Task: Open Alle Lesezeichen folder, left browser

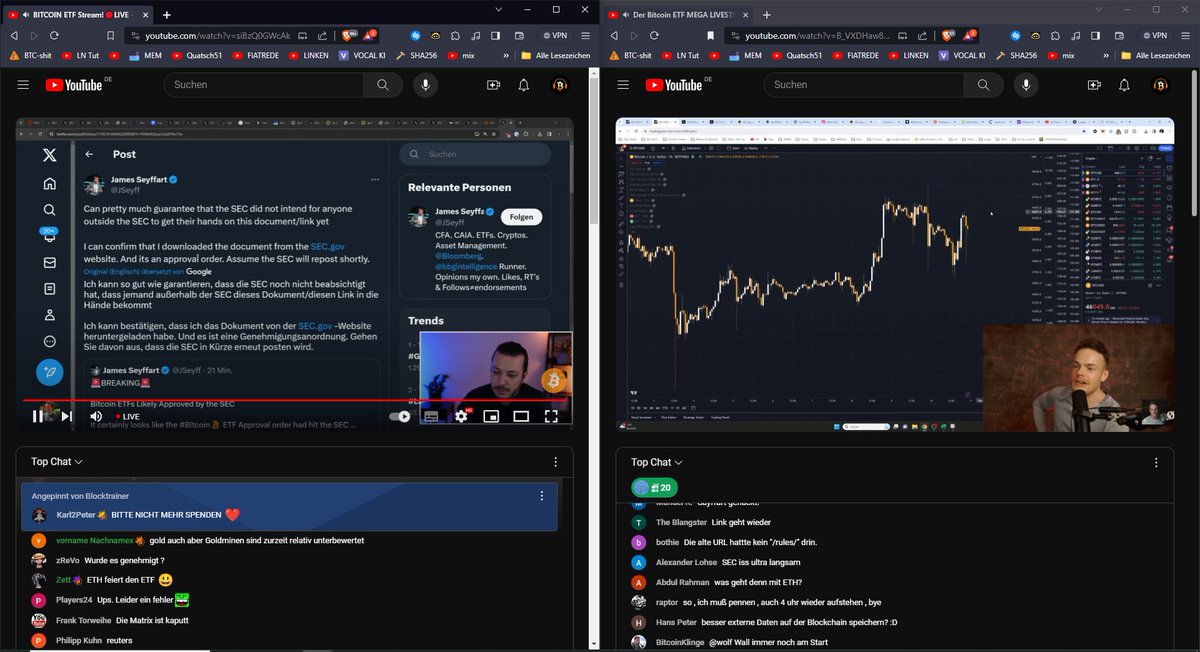Action: 556,56
